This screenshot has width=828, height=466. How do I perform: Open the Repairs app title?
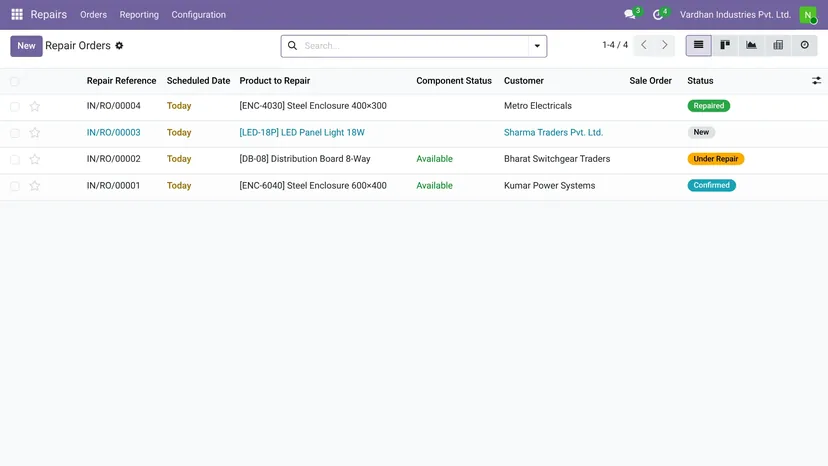point(49,15)
